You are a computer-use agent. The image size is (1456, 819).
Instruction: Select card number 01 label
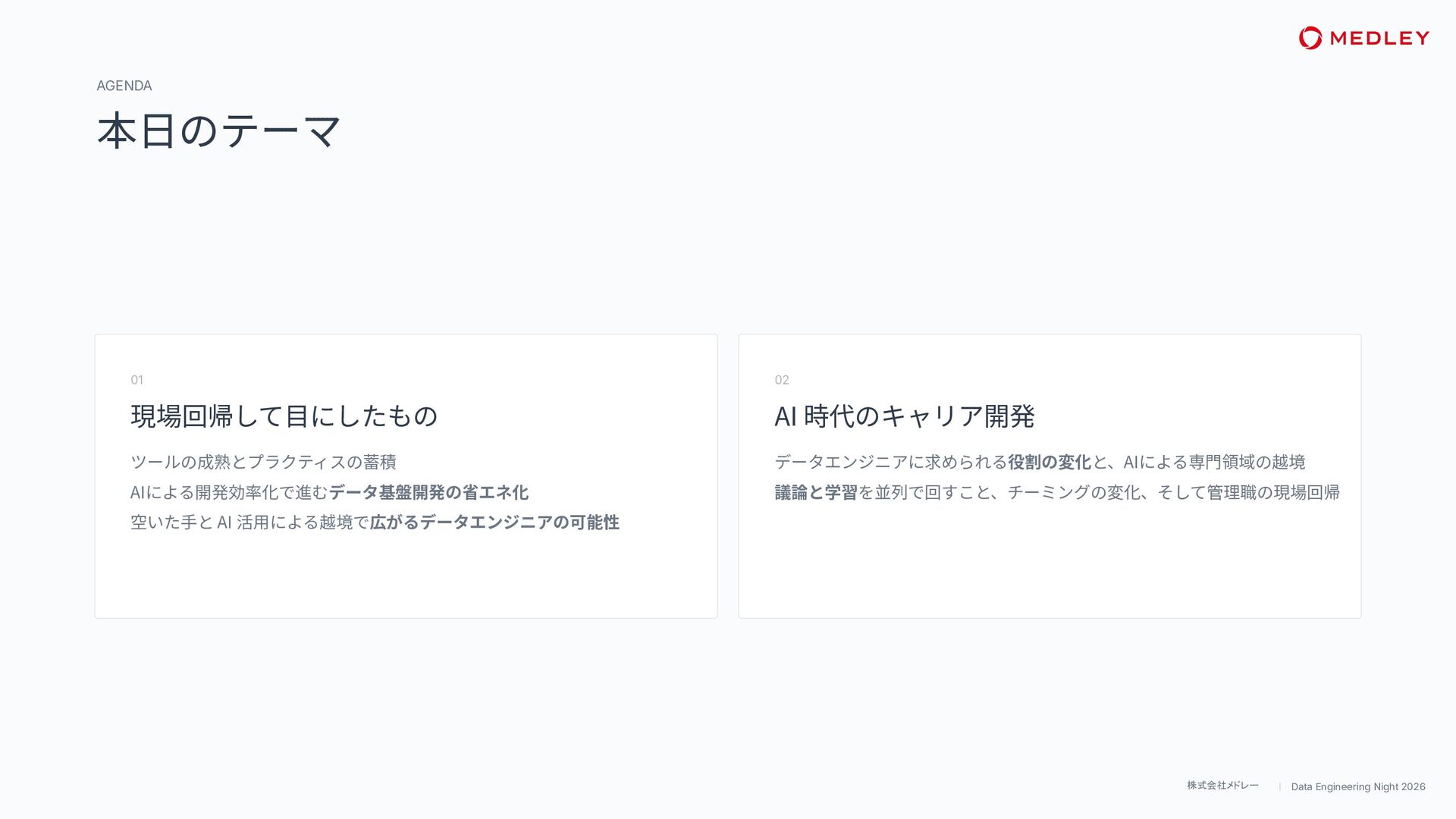(136, 380)
